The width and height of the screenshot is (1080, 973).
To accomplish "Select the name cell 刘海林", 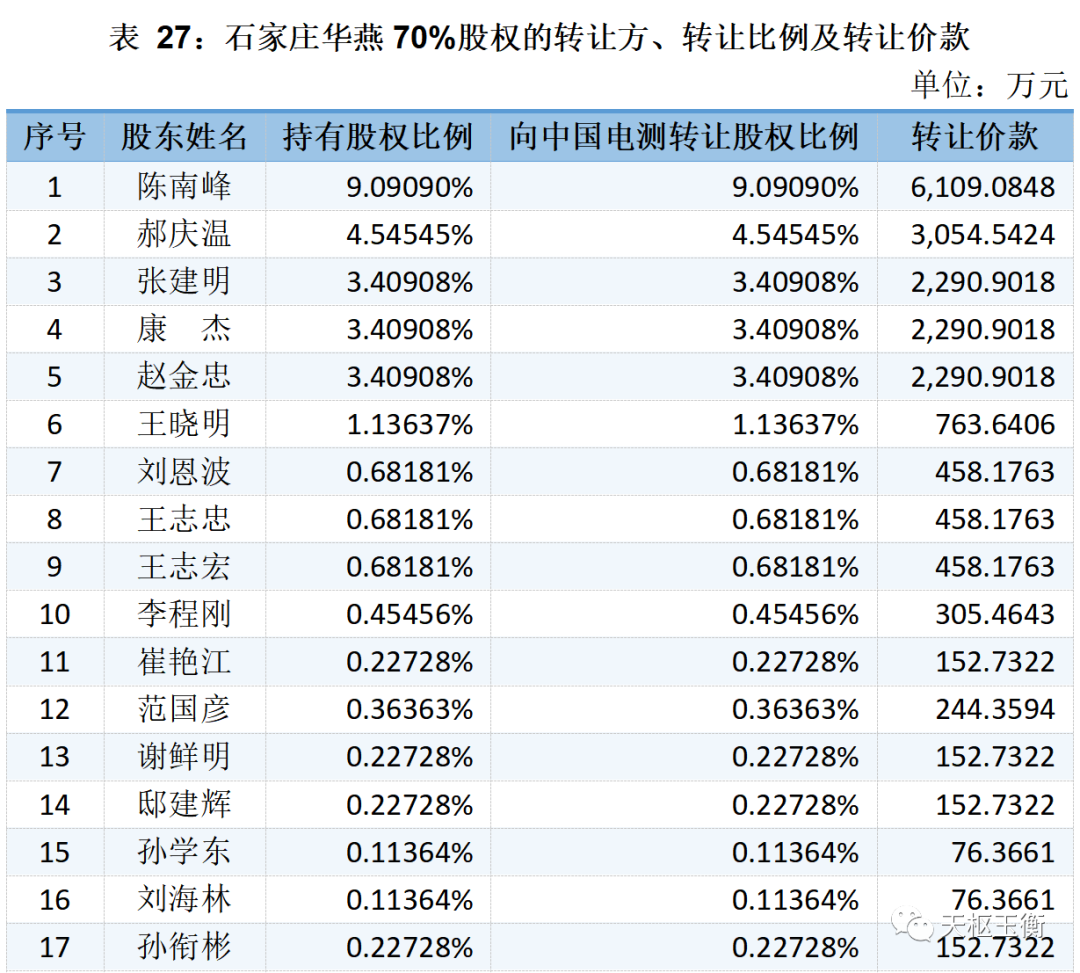I will (184, 899).
